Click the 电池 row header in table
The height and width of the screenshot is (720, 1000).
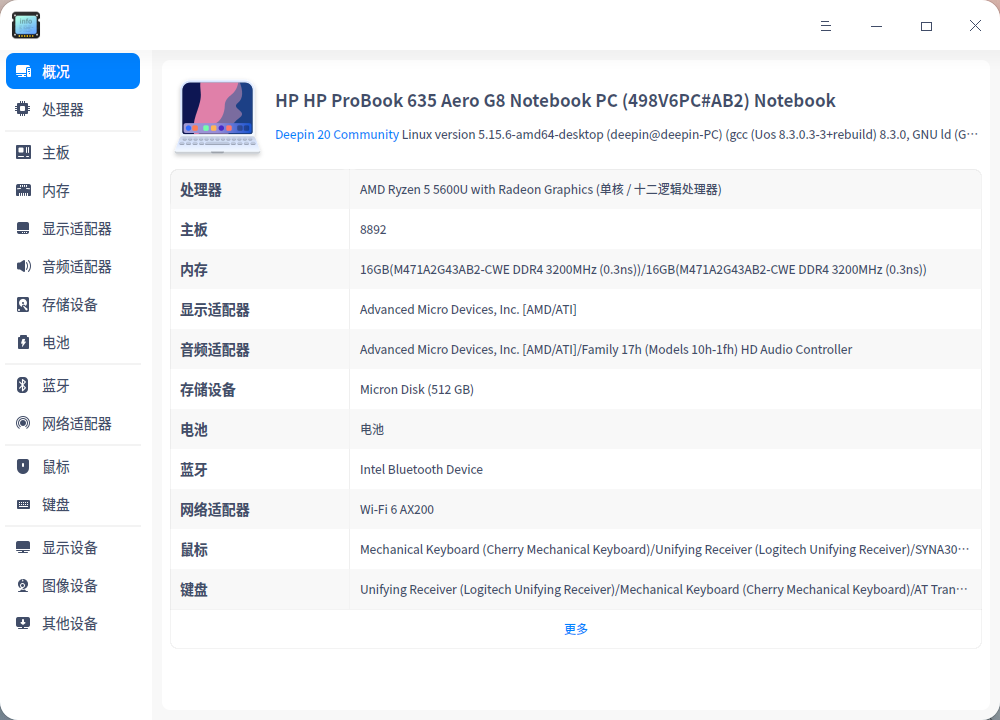tap(194, 430)
